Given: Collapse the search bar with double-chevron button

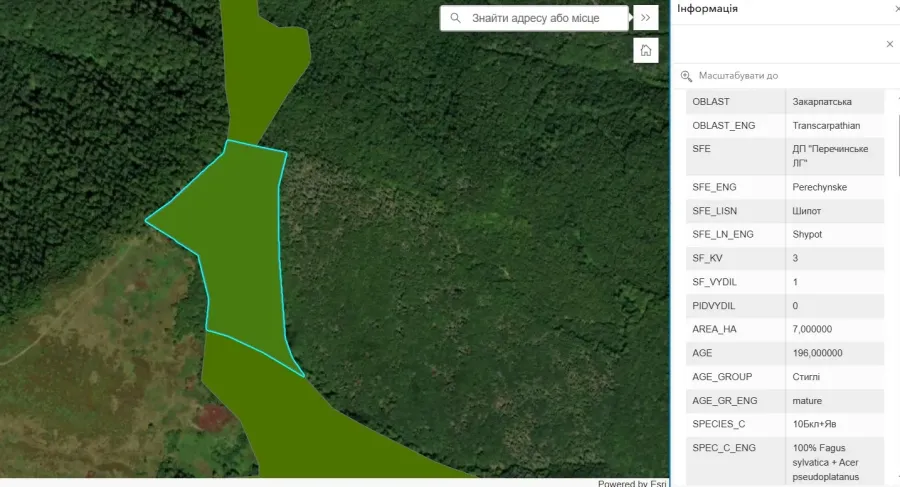Looking at the screenshot, I should (646, 18).
